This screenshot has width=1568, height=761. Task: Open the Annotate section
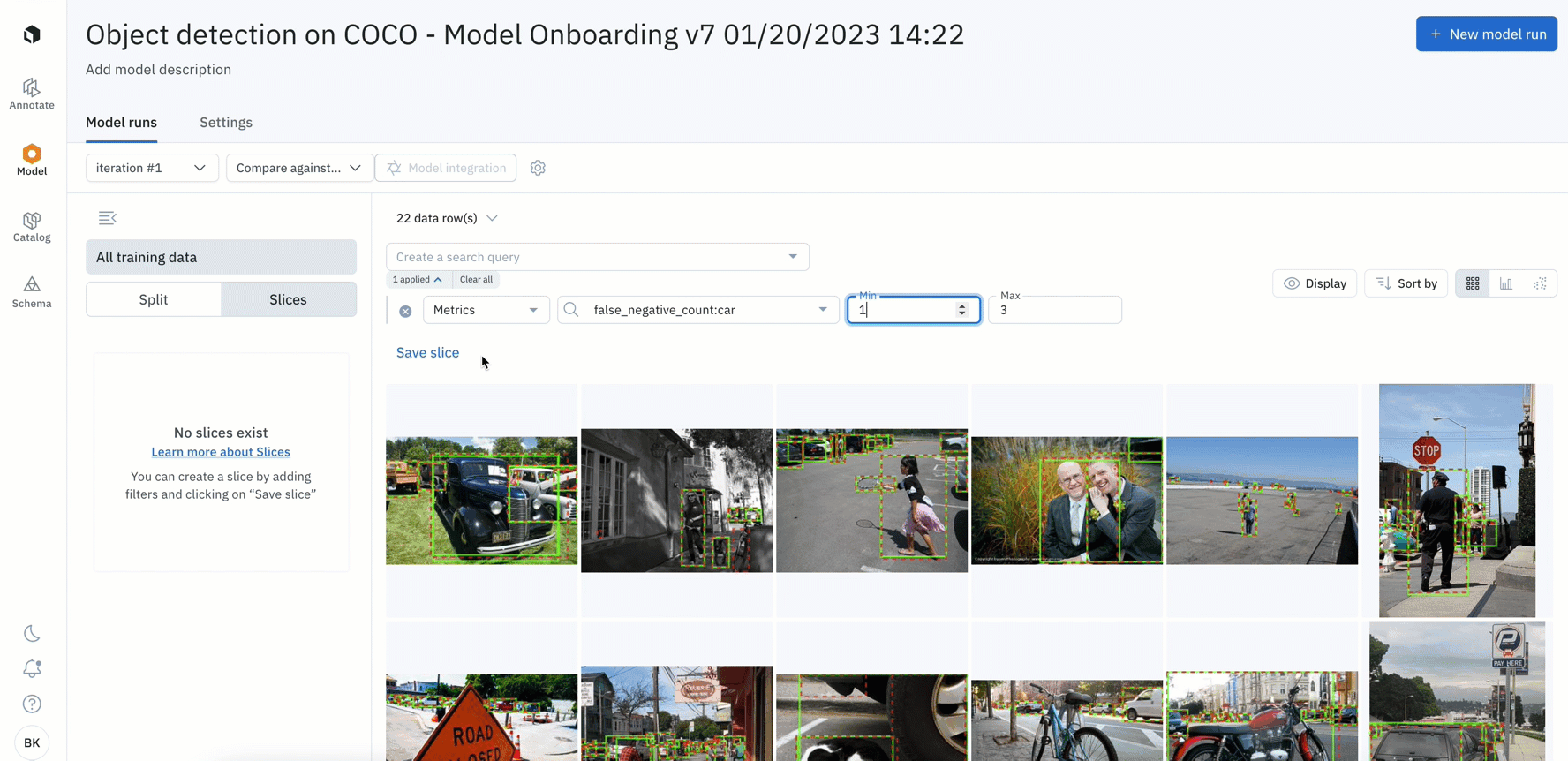pos(32,94)
